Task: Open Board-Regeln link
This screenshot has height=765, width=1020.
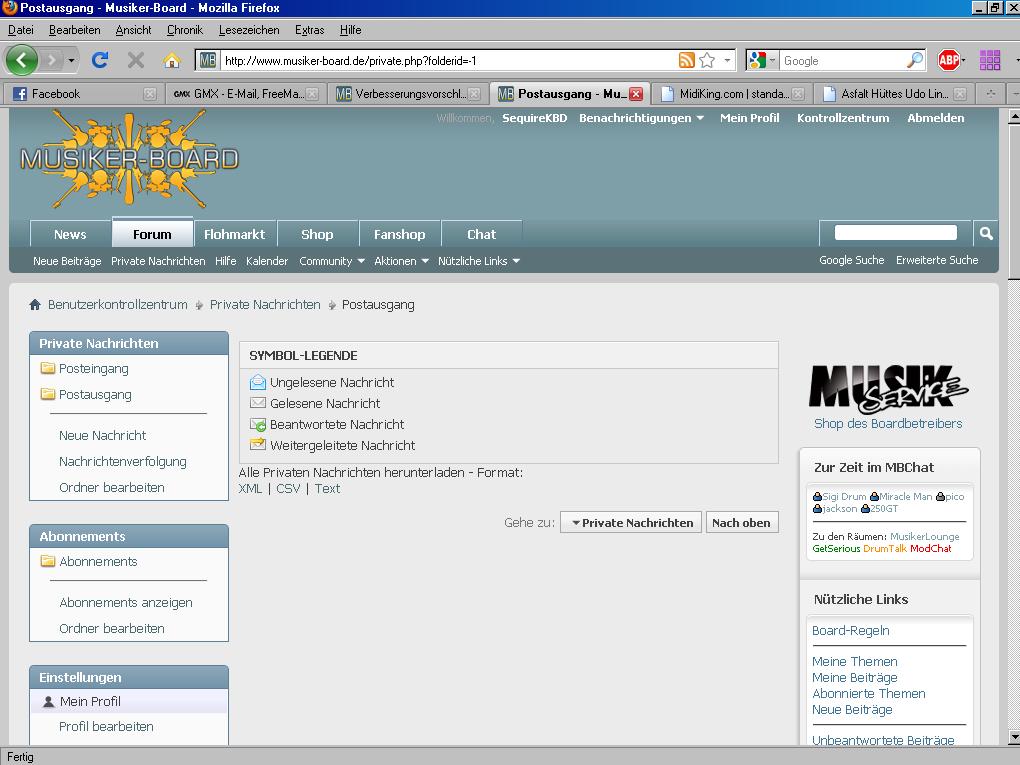Action: click(x=851, y=630)
